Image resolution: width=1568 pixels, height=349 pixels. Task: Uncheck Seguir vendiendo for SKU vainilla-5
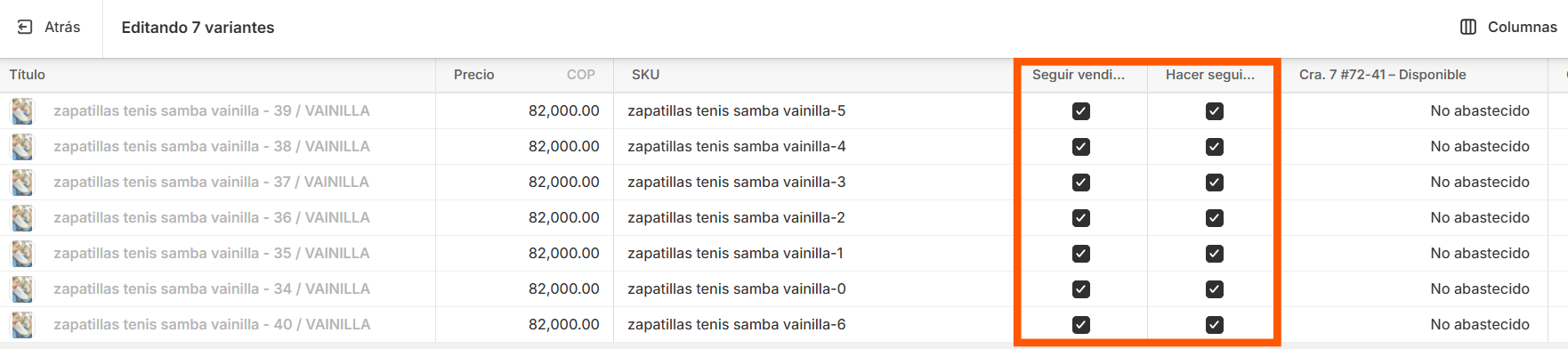pyautogui.click(x=1081, y=111)
